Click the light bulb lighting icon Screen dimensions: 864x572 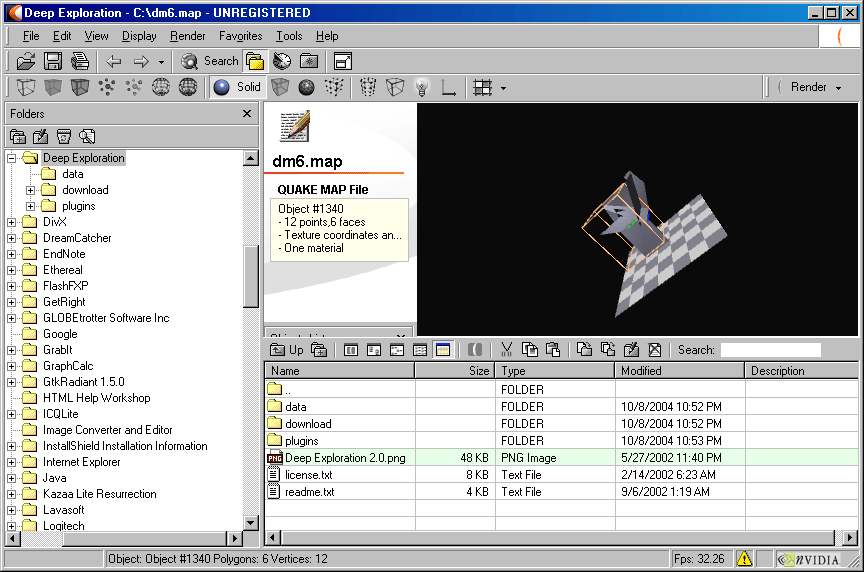422,87
